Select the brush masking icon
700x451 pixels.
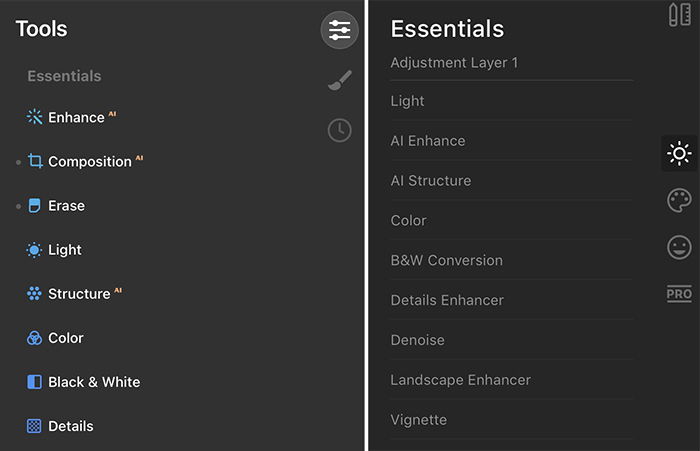click(340, 80)
